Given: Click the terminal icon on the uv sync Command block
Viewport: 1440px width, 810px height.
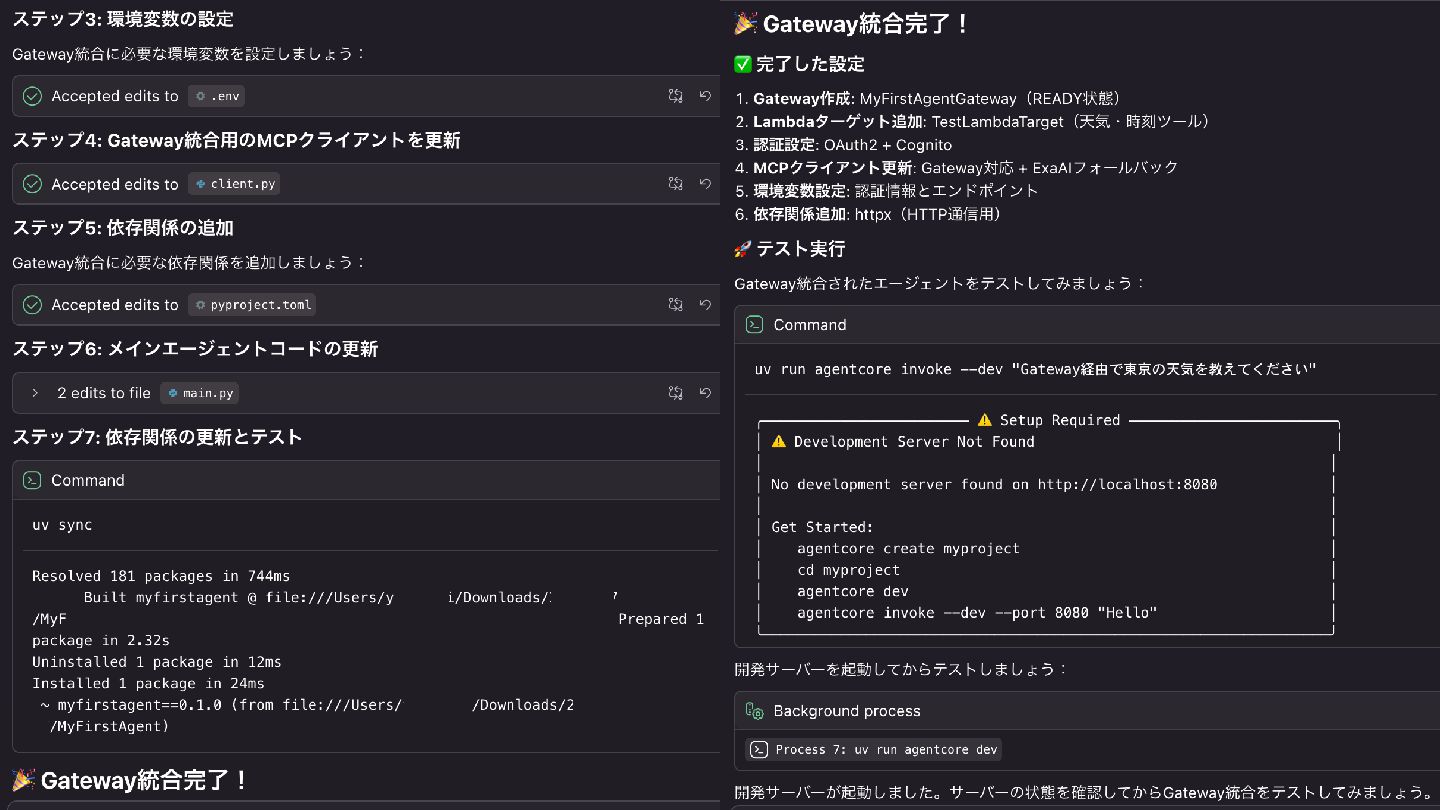Looking at the screenshot, I should point(32,480).
